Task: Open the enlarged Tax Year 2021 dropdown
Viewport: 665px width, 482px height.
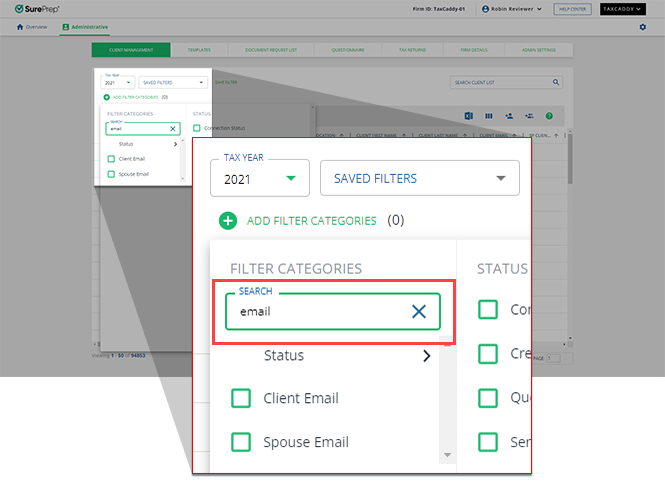Action: pyautogui.click(x=260, y=179)
